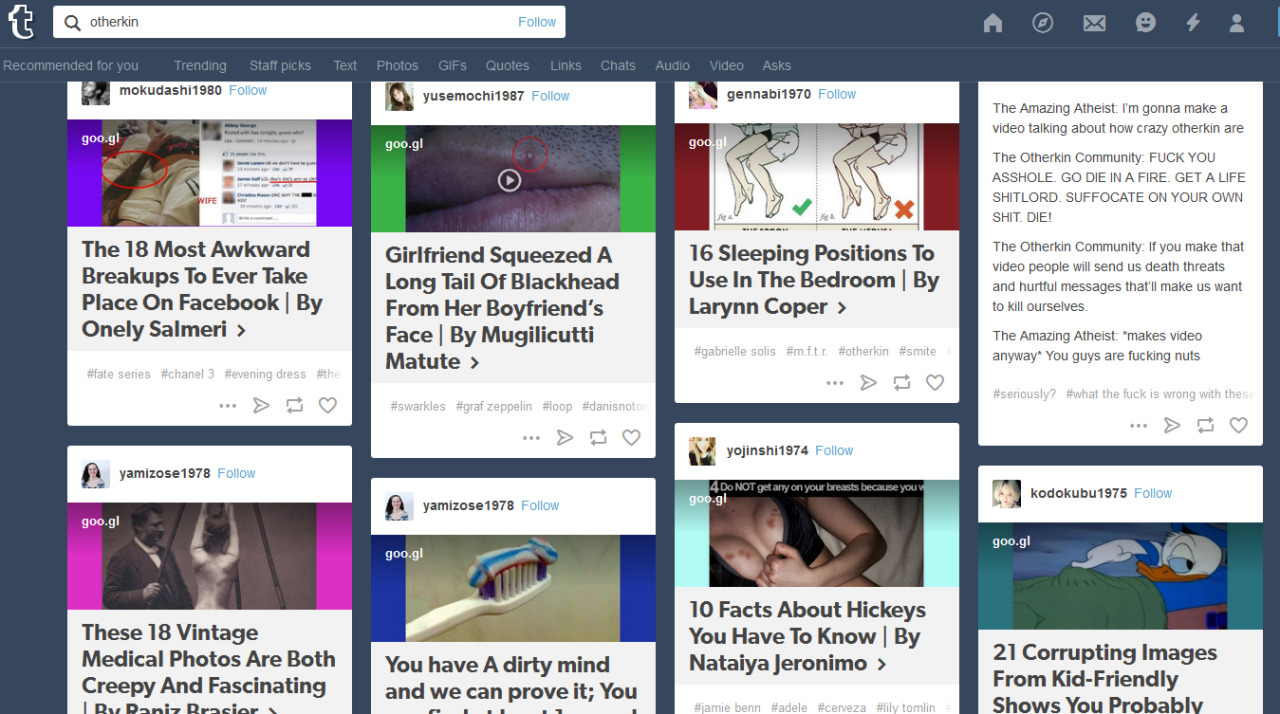The width and height of the screenshot is (1280, 714).
Task: Open the account person icon
Action: tap(1237, 23)
